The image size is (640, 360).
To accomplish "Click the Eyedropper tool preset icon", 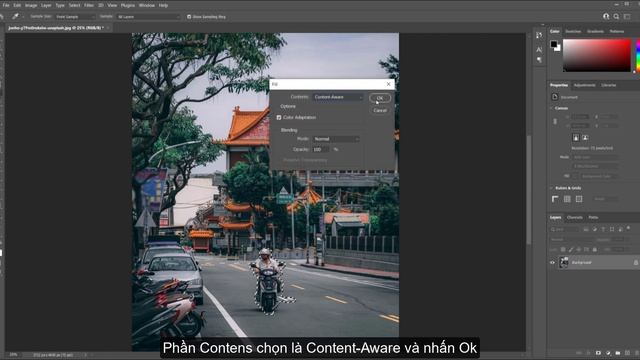I will [15, 17].
